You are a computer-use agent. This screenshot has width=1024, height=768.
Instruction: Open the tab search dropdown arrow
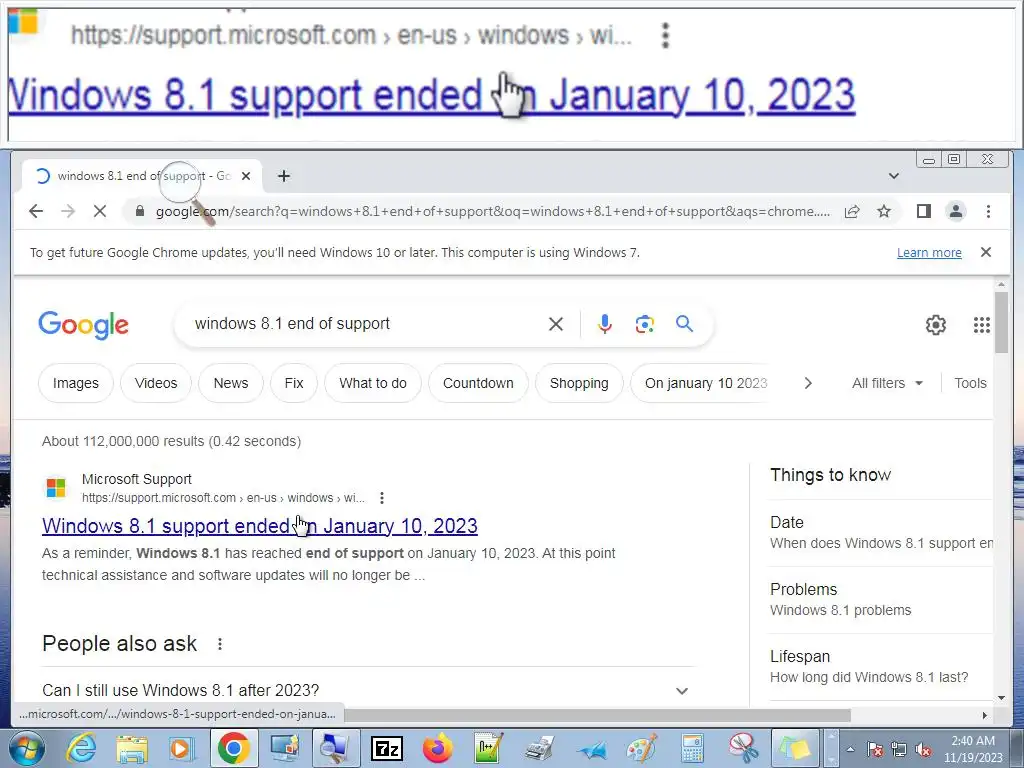(x=893, y=176)
